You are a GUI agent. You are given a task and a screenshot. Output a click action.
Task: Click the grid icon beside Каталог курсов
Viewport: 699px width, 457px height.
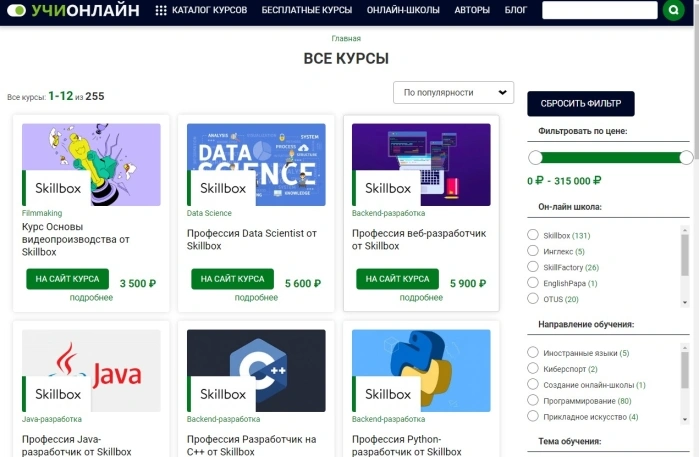pyautogui.click(x=161, y=10)
